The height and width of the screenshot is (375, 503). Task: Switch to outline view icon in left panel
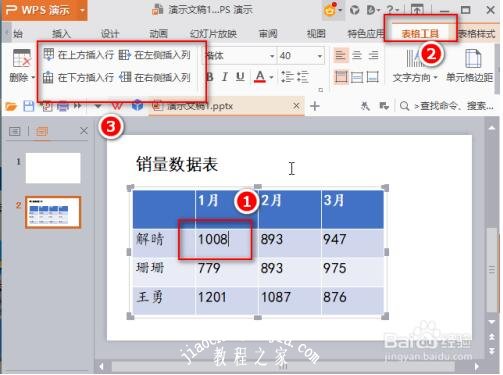pyautogui.click(x=15, y=131)
